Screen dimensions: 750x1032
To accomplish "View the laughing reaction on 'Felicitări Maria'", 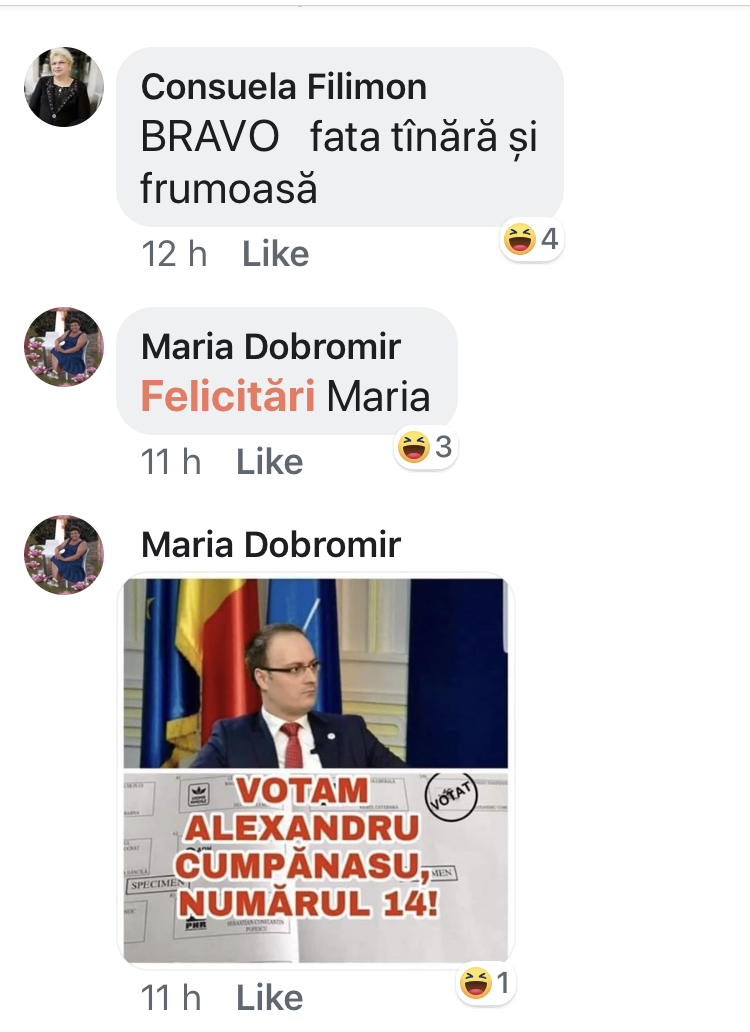I will coord(414,447).
